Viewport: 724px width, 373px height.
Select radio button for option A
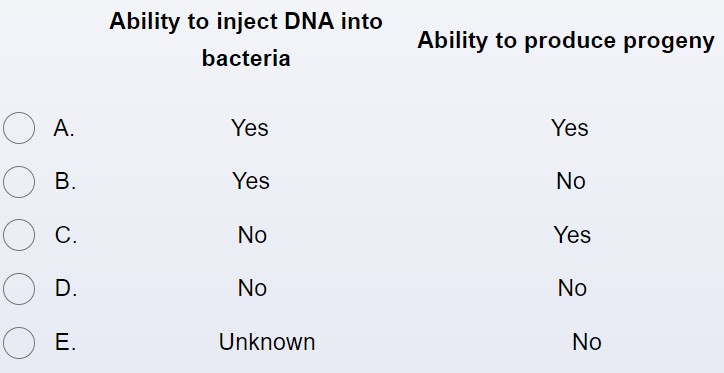tap(19, 128)
